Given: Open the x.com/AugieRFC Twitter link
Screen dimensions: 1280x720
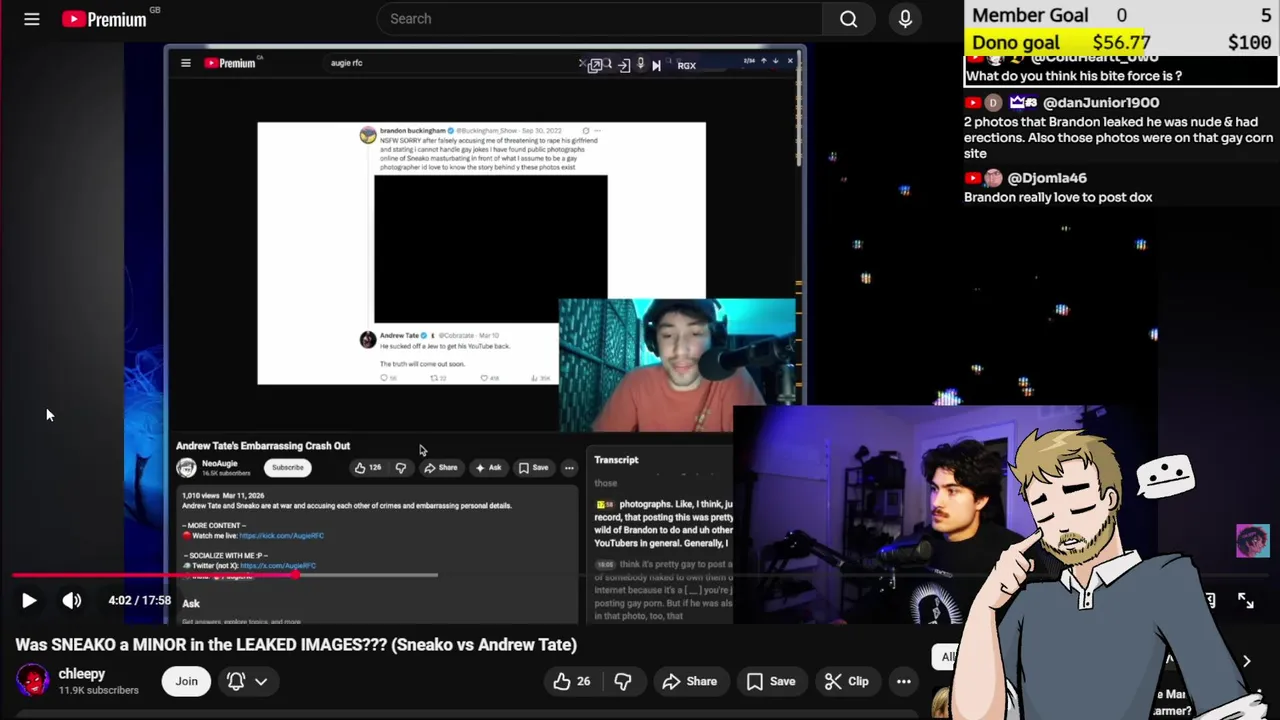Looking at the screenshot, I should click(278, 566).
